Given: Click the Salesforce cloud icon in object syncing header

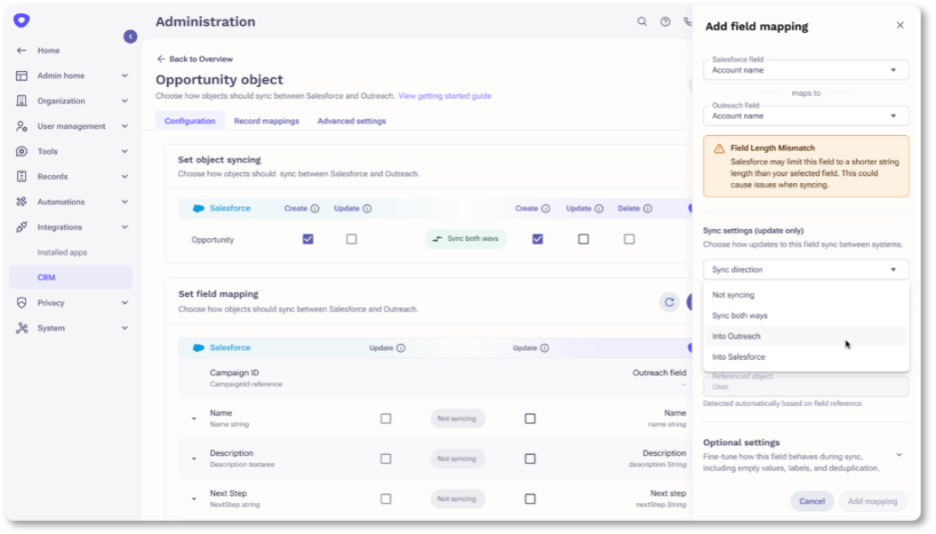Looking at the screenshot, I should (x=198, y=209).
